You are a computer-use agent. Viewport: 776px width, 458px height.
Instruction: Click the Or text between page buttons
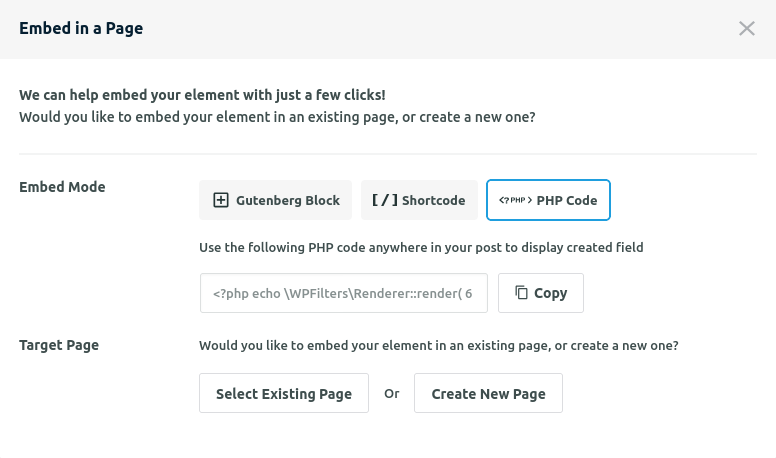(391, 394)
